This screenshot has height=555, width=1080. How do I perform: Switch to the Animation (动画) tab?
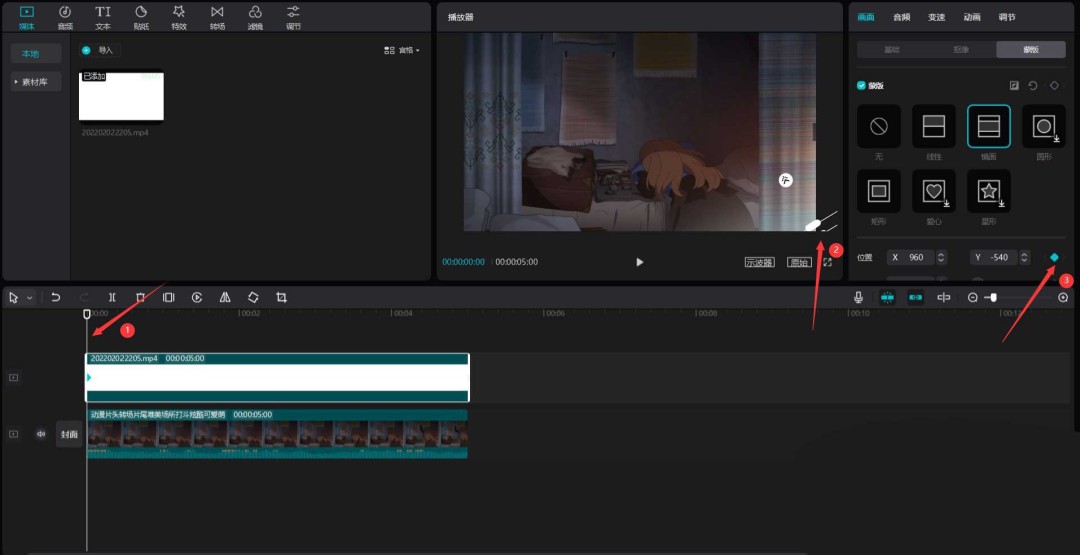click(971, 17)
